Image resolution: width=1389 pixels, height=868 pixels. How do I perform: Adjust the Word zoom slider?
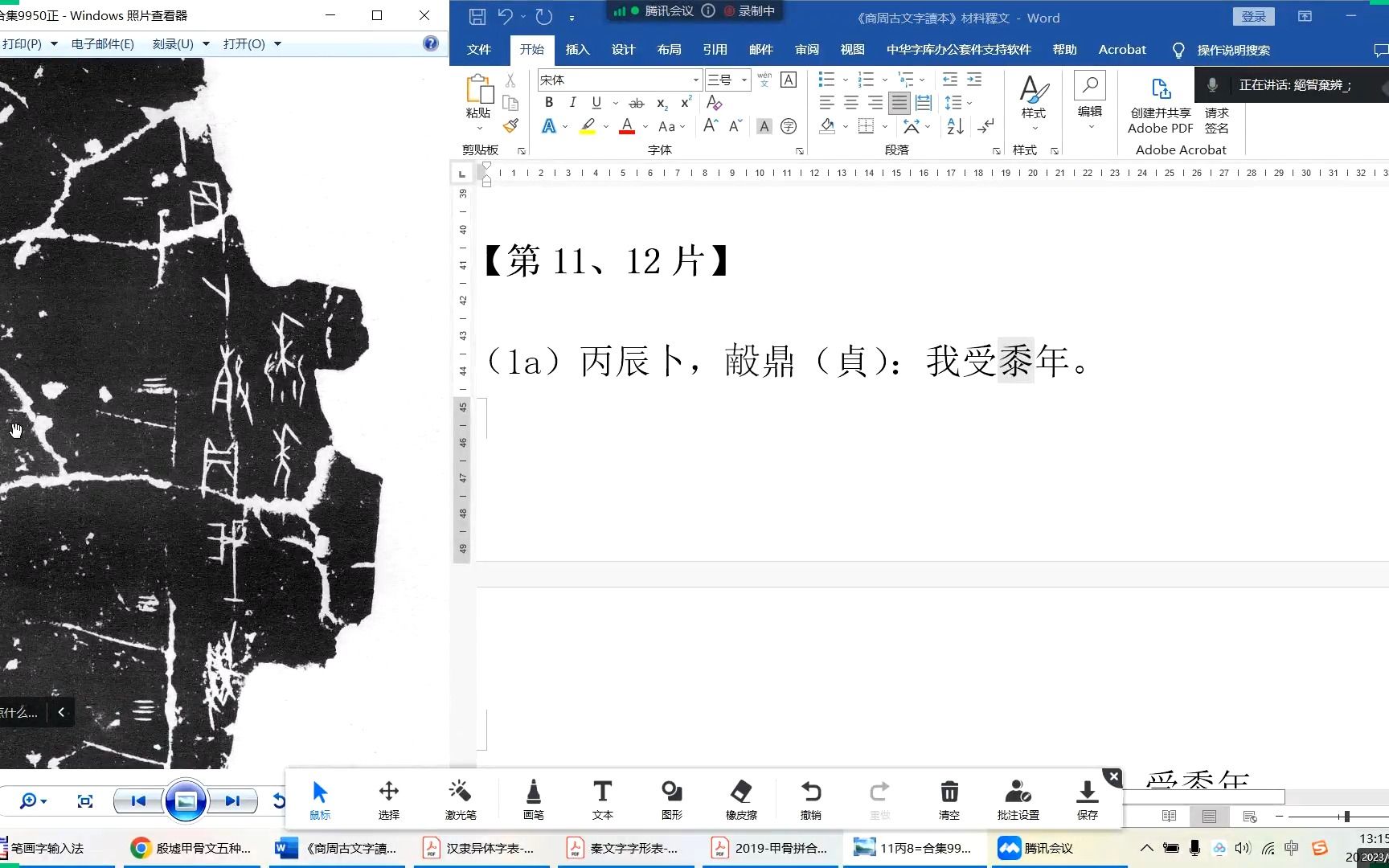pyautogui.click(x=1347, y=817)
